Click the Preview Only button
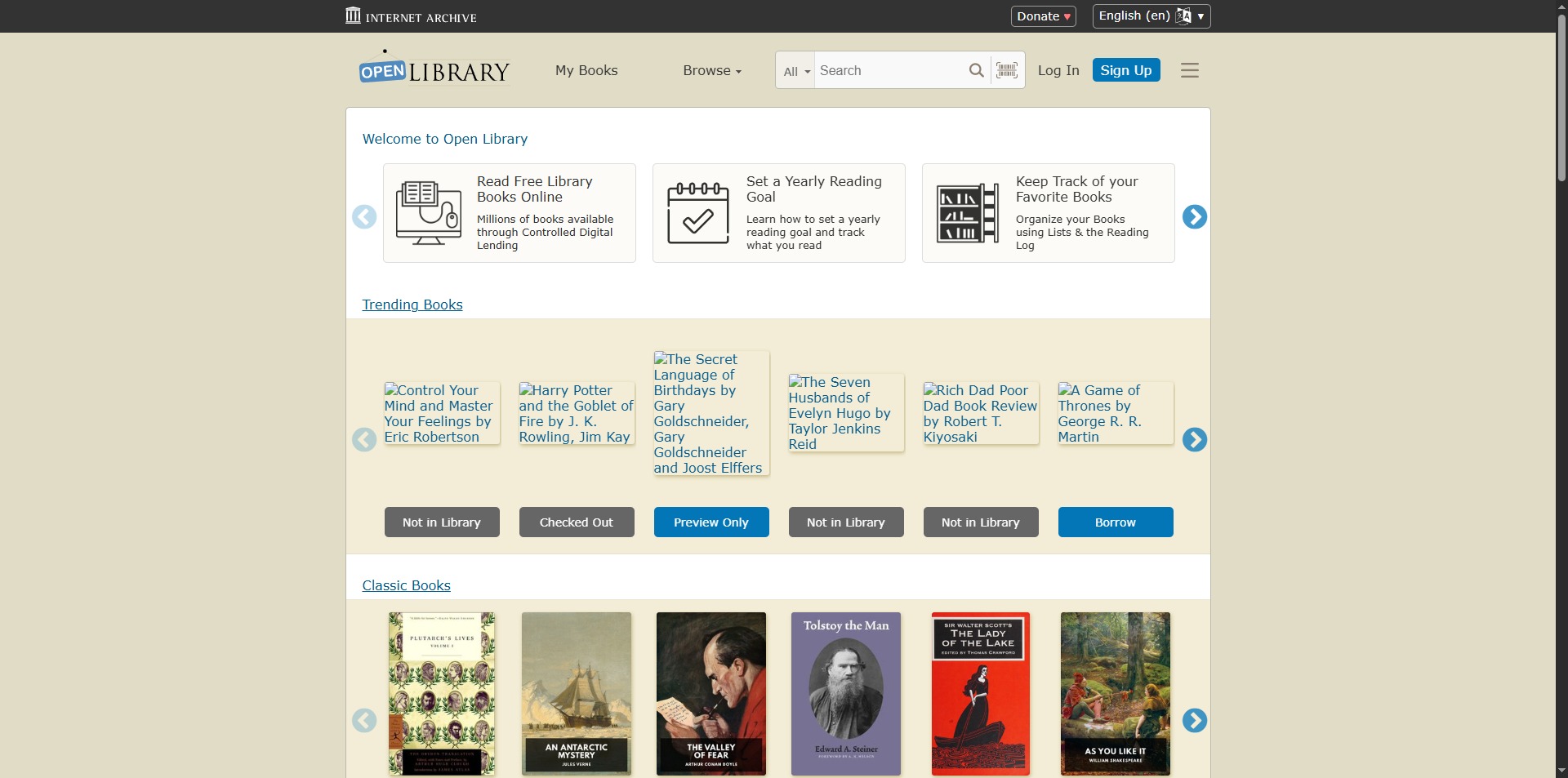Viewport: 1568px width, 778px height. pos(711,522)
